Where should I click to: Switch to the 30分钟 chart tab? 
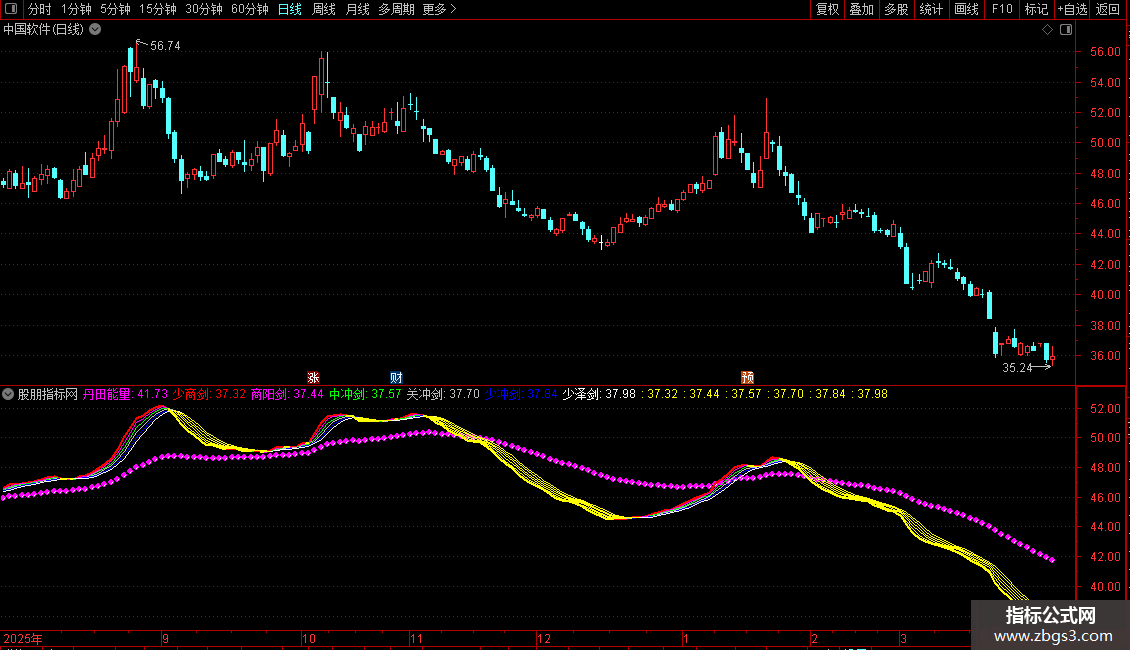point(204,9)
